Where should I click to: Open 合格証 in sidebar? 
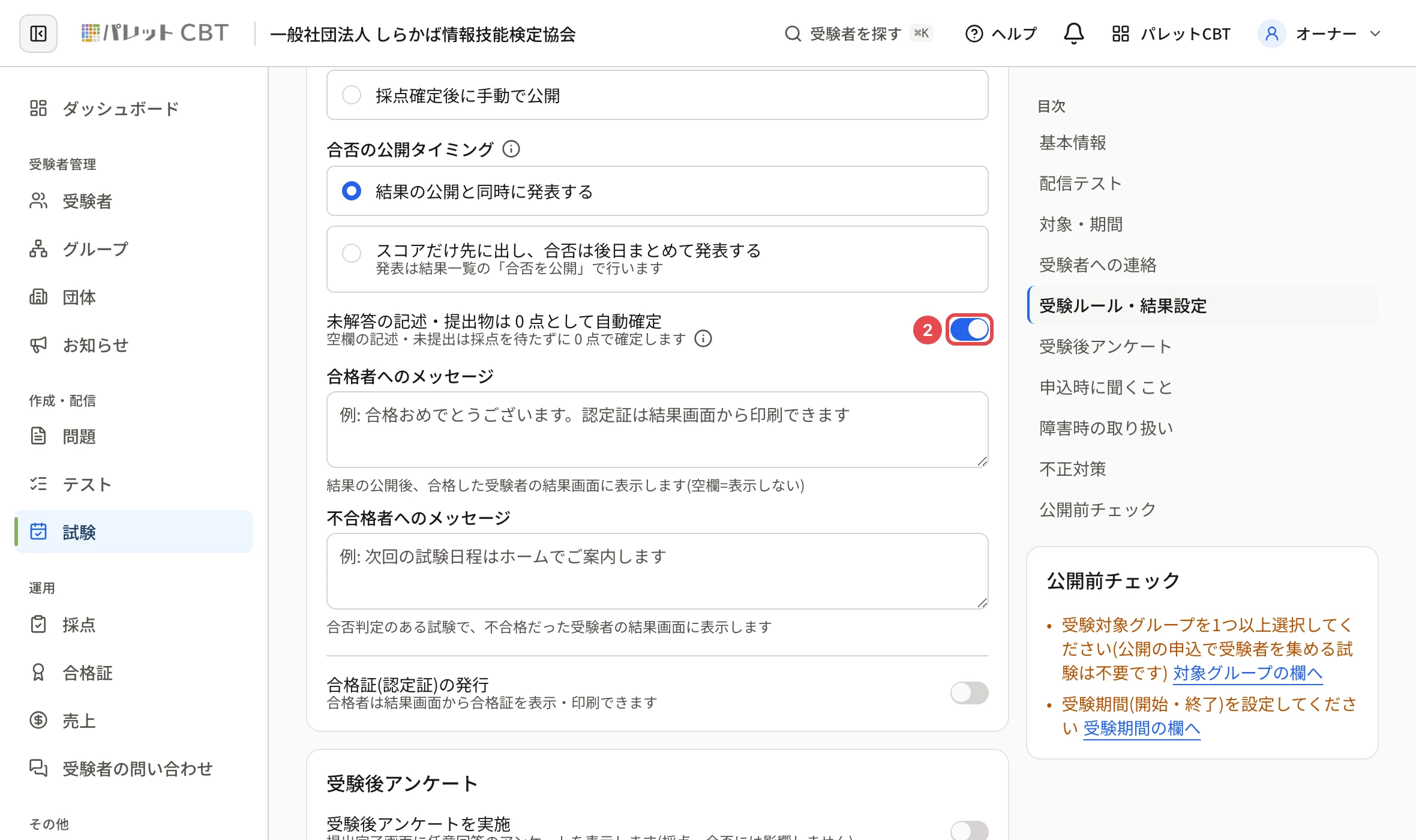coord(133,673)
